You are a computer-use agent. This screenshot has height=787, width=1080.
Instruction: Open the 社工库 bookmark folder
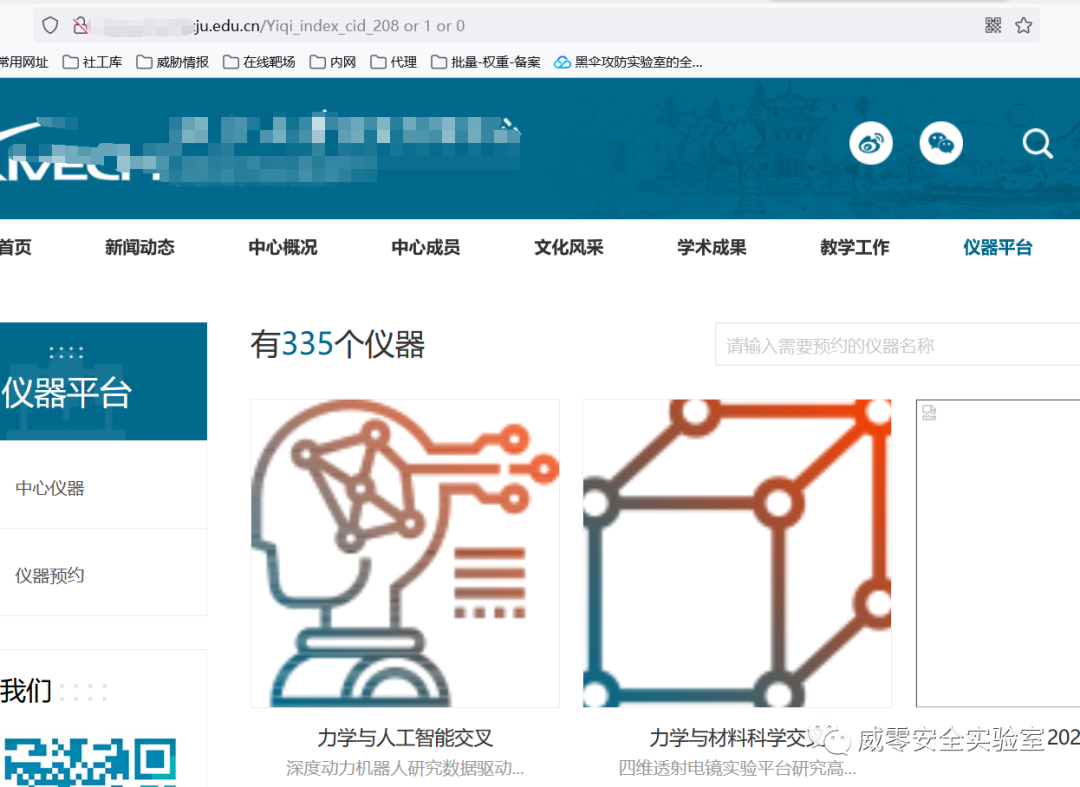pyautogui.click(x=92, y=62)
